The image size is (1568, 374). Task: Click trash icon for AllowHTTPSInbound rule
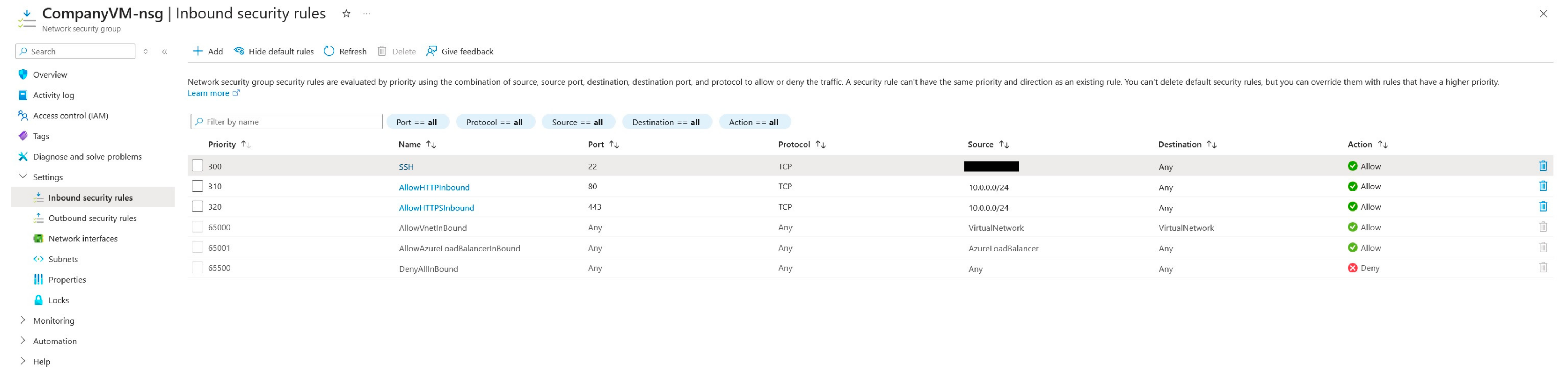1542,207
